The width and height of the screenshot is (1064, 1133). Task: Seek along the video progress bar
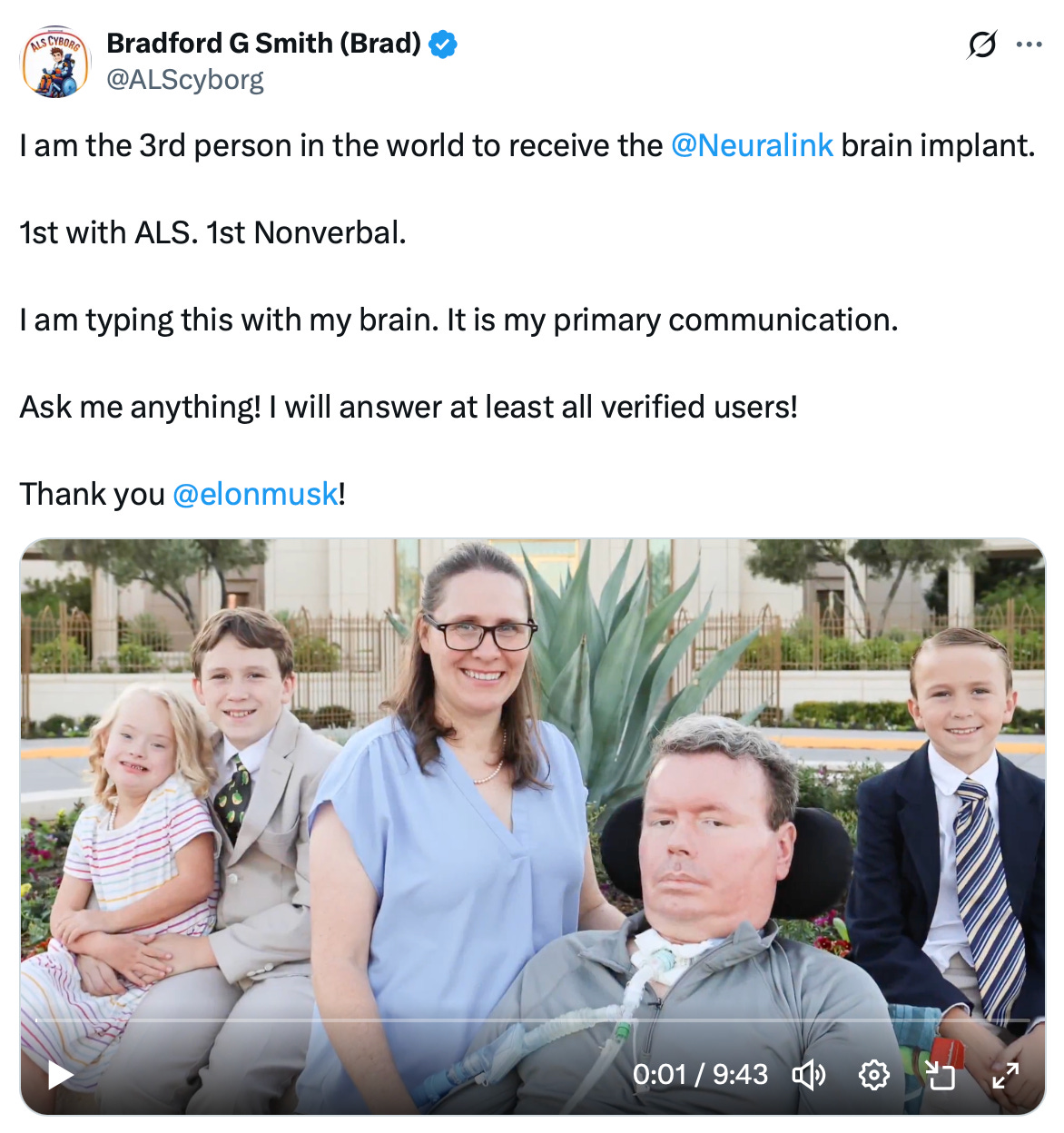click(532, 1020)
